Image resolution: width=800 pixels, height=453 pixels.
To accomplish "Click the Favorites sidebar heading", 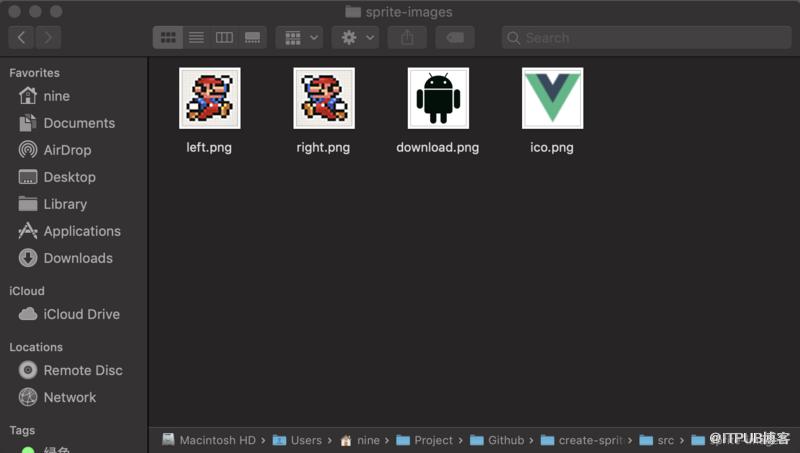I will [34, 73].
